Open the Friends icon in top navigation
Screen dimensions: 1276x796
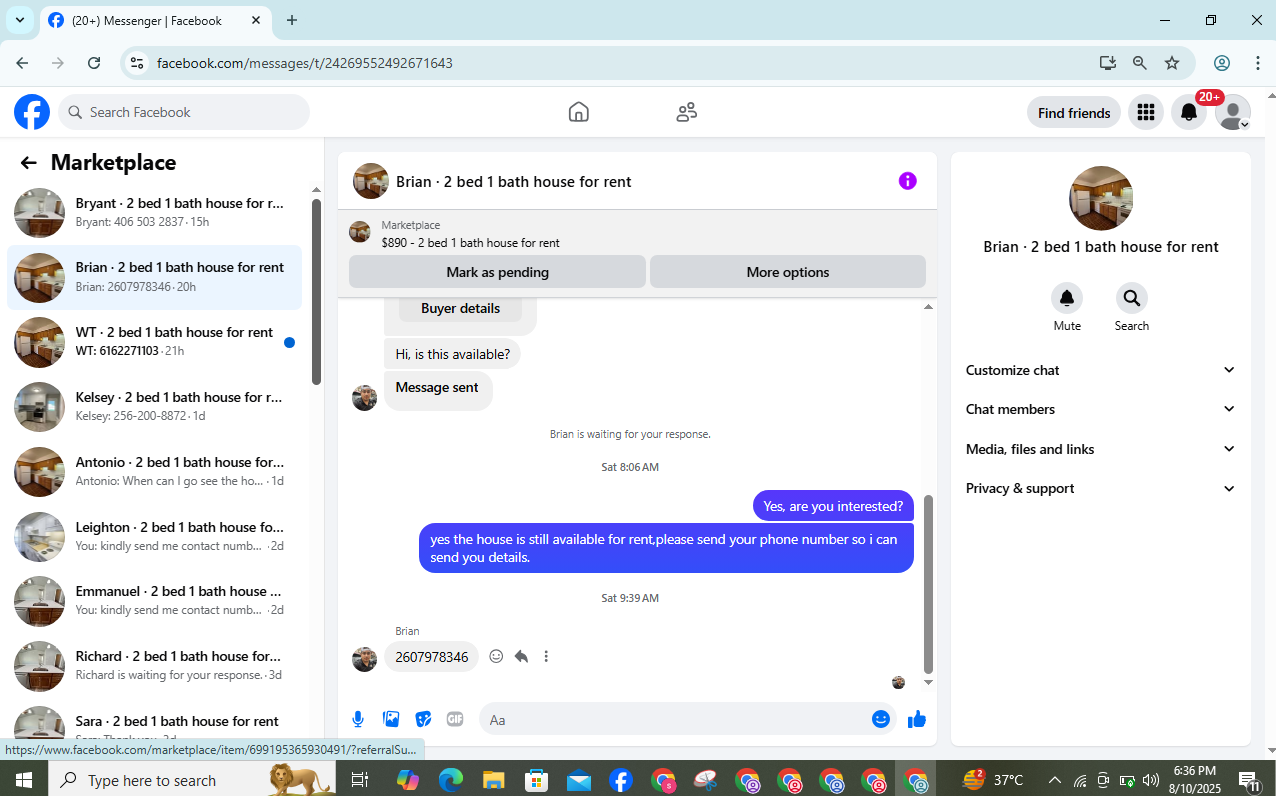pos(686,112)
